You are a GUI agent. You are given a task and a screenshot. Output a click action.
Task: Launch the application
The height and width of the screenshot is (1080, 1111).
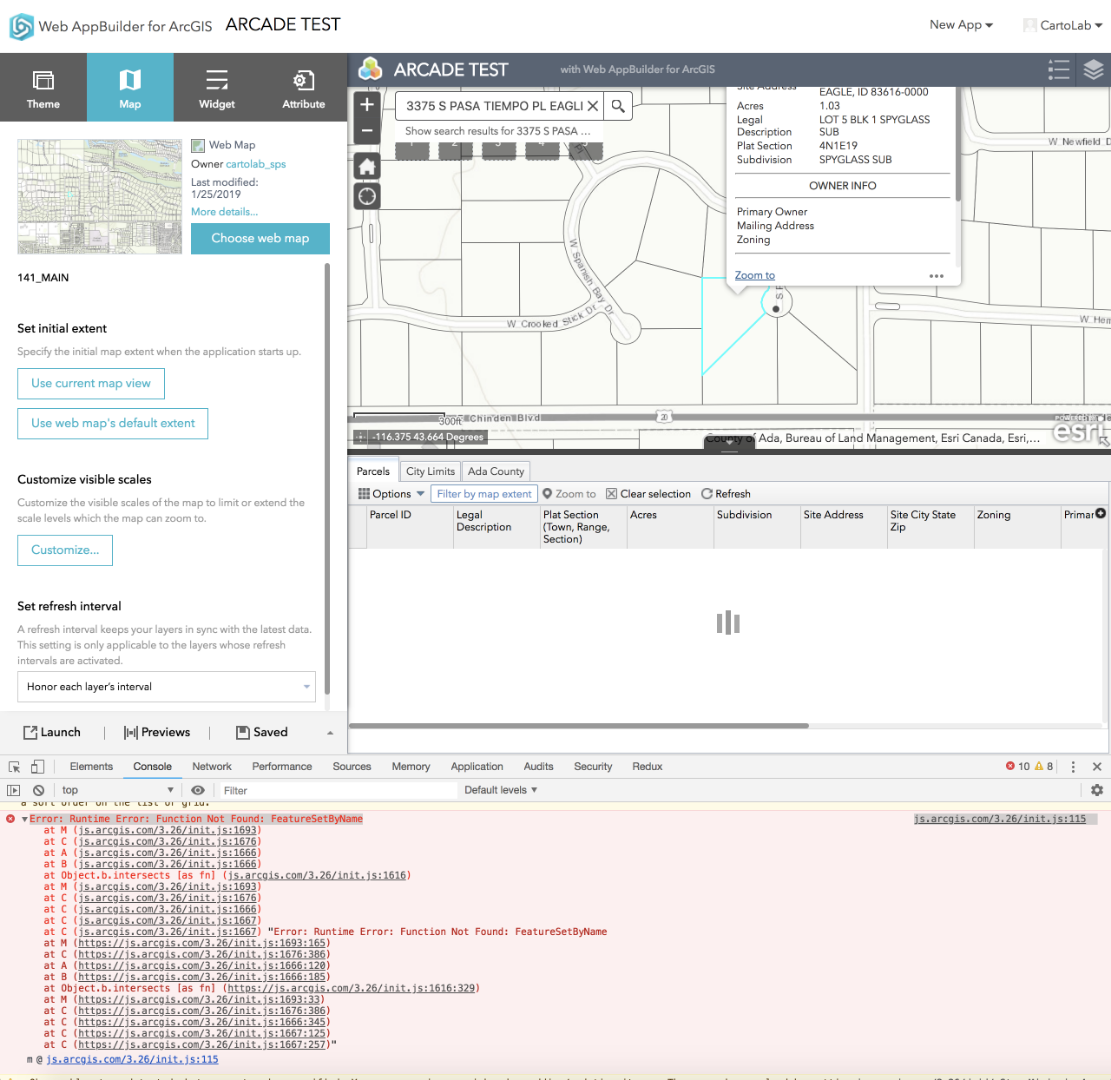52,732
